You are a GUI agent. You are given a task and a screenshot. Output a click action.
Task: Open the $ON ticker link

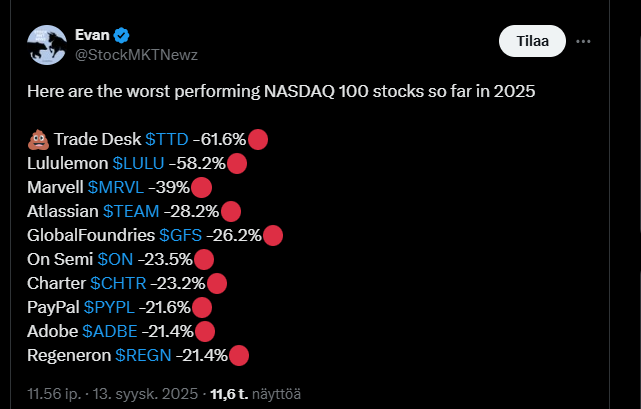(x=114, y=259)
